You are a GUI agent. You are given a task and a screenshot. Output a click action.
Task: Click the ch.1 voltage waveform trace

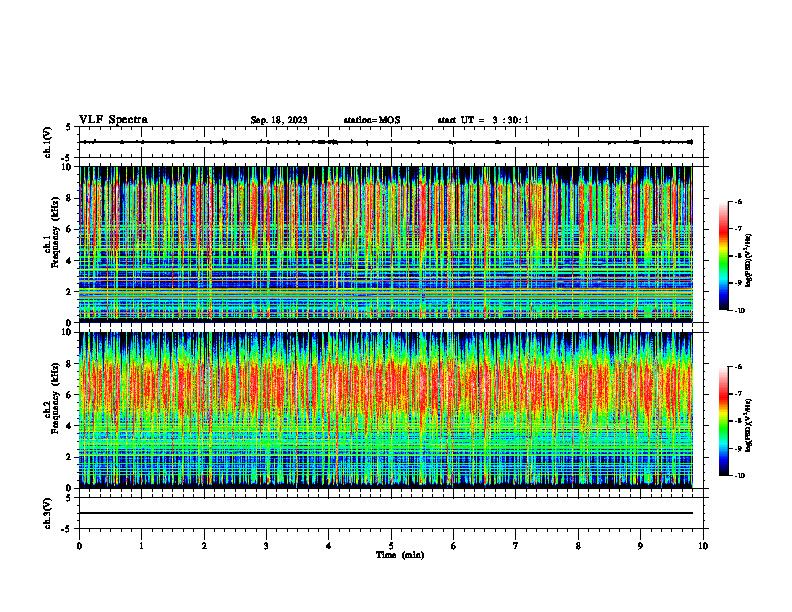pos(386,142)
